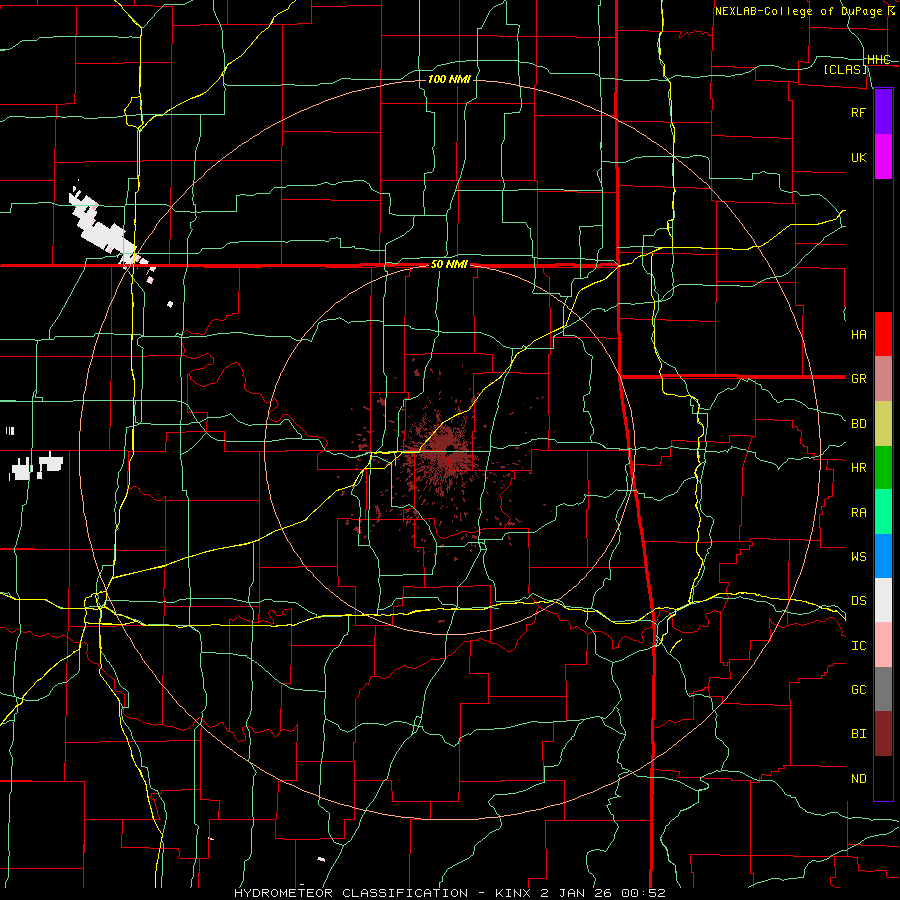900x900 pixels.
Task: Click the 100 NMI range ring label
Action: click(449, 79)
